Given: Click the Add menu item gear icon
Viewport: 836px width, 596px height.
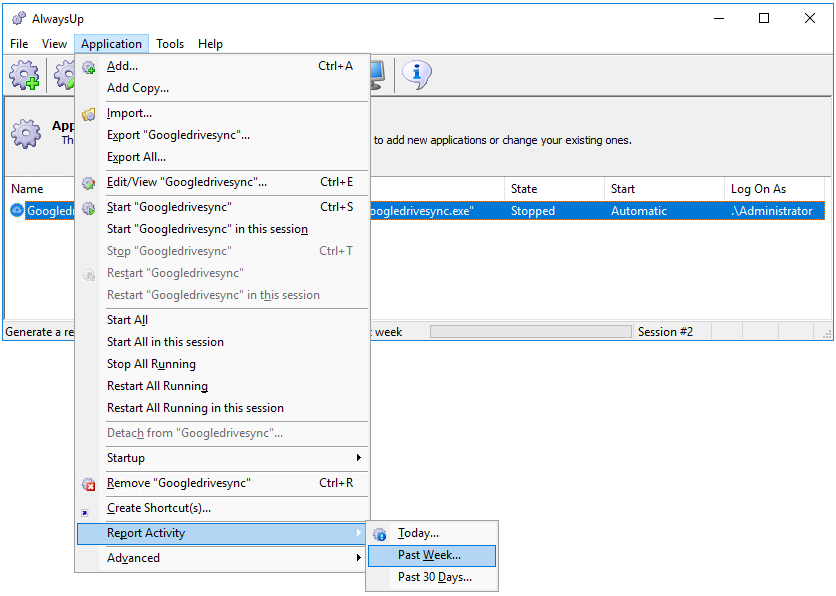Looking at the screenshot, I should click(89, 67).
